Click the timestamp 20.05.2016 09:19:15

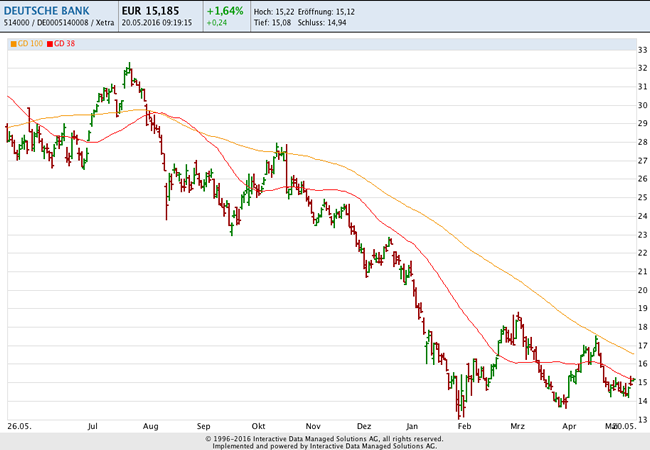coord(157,23)
